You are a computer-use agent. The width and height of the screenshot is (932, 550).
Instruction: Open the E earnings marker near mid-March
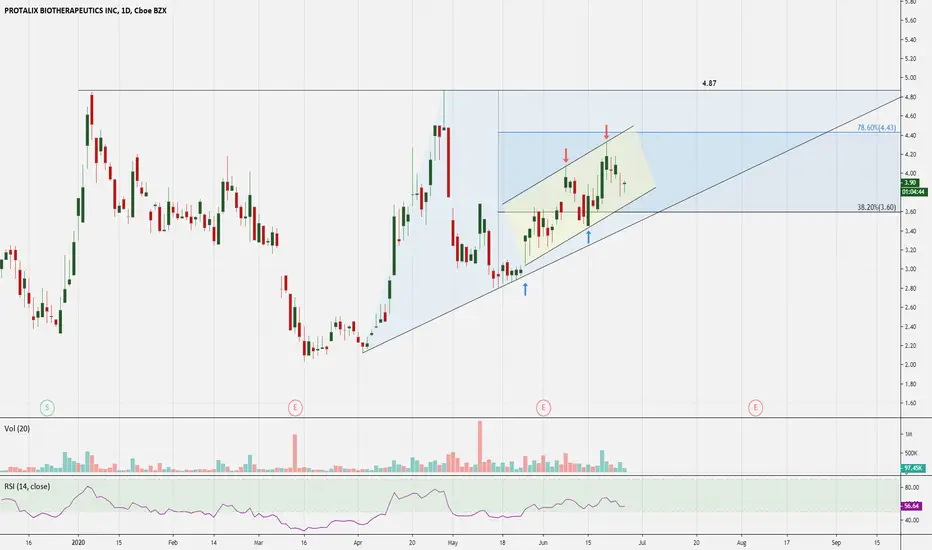pyautogui.click(x=295, y=408)
